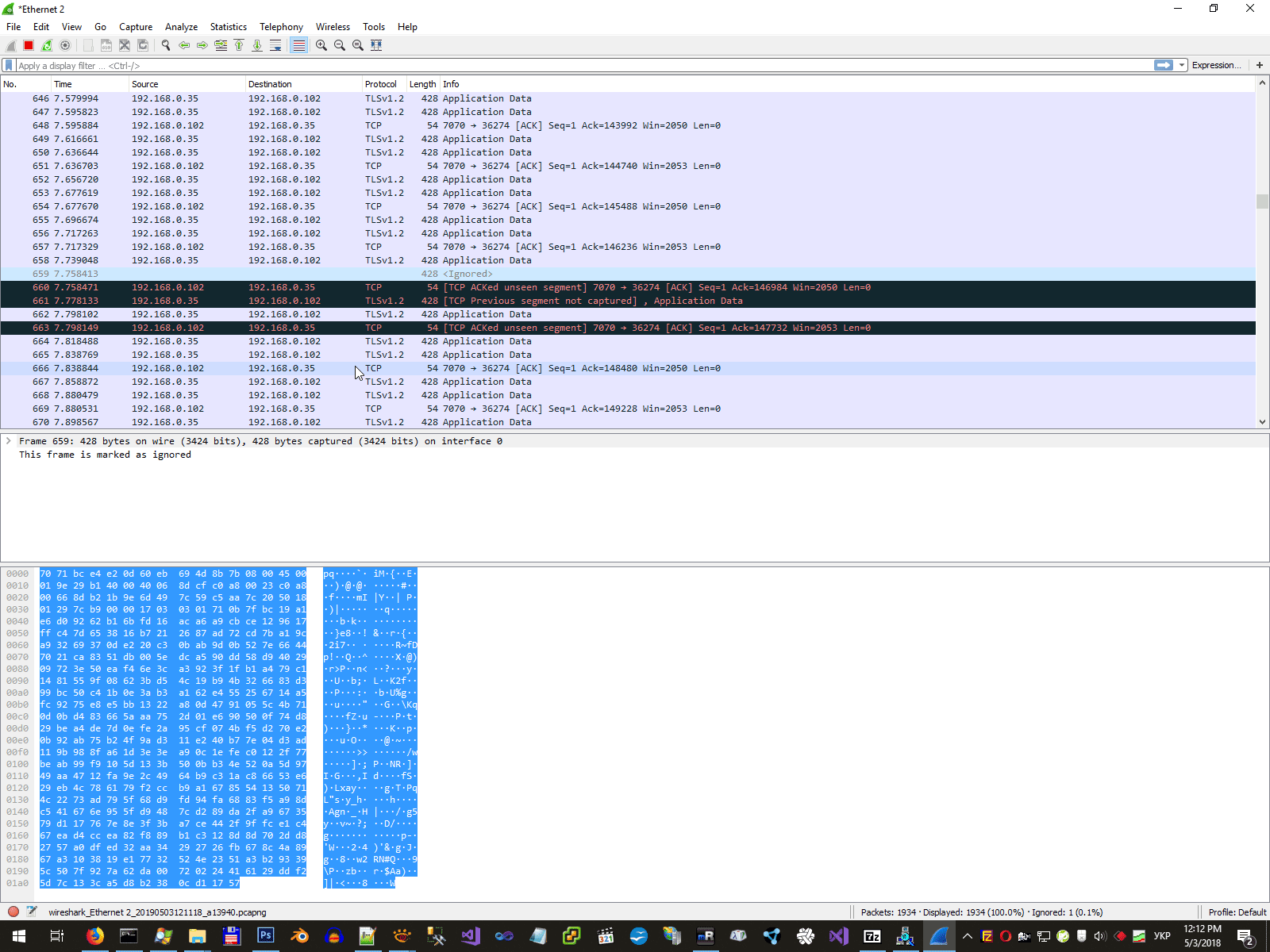Select packet 670 at time 7.898567

click(628, 422)
